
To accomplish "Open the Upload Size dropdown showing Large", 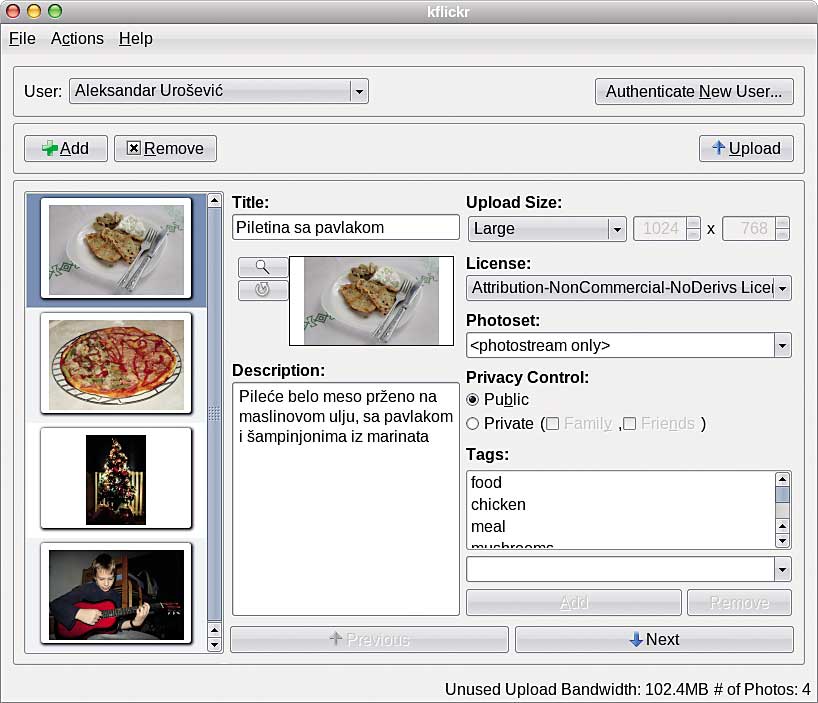I will (547, 229).
